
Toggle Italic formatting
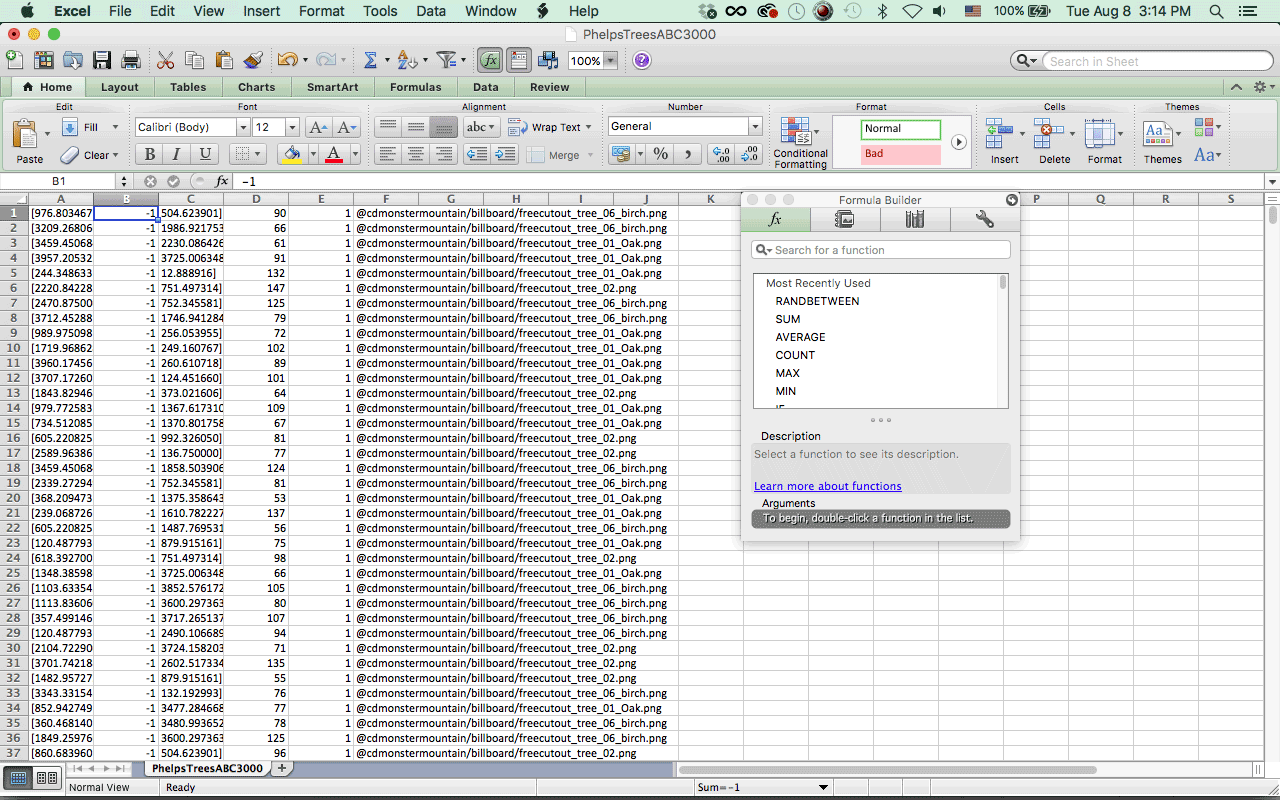(x=177, y=154)
